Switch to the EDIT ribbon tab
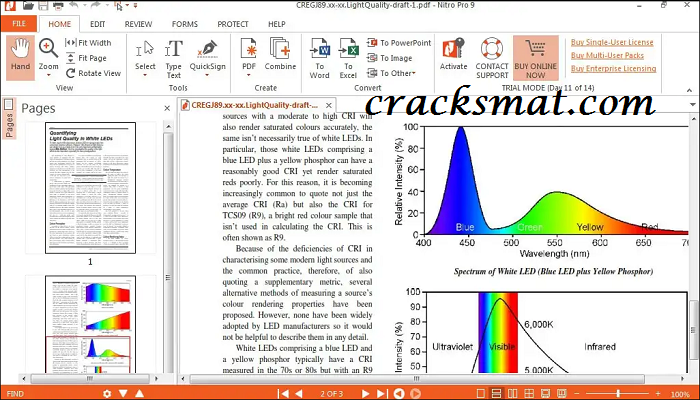The height and width of the screenshot is (400, 700). click(x=97, y=24)
